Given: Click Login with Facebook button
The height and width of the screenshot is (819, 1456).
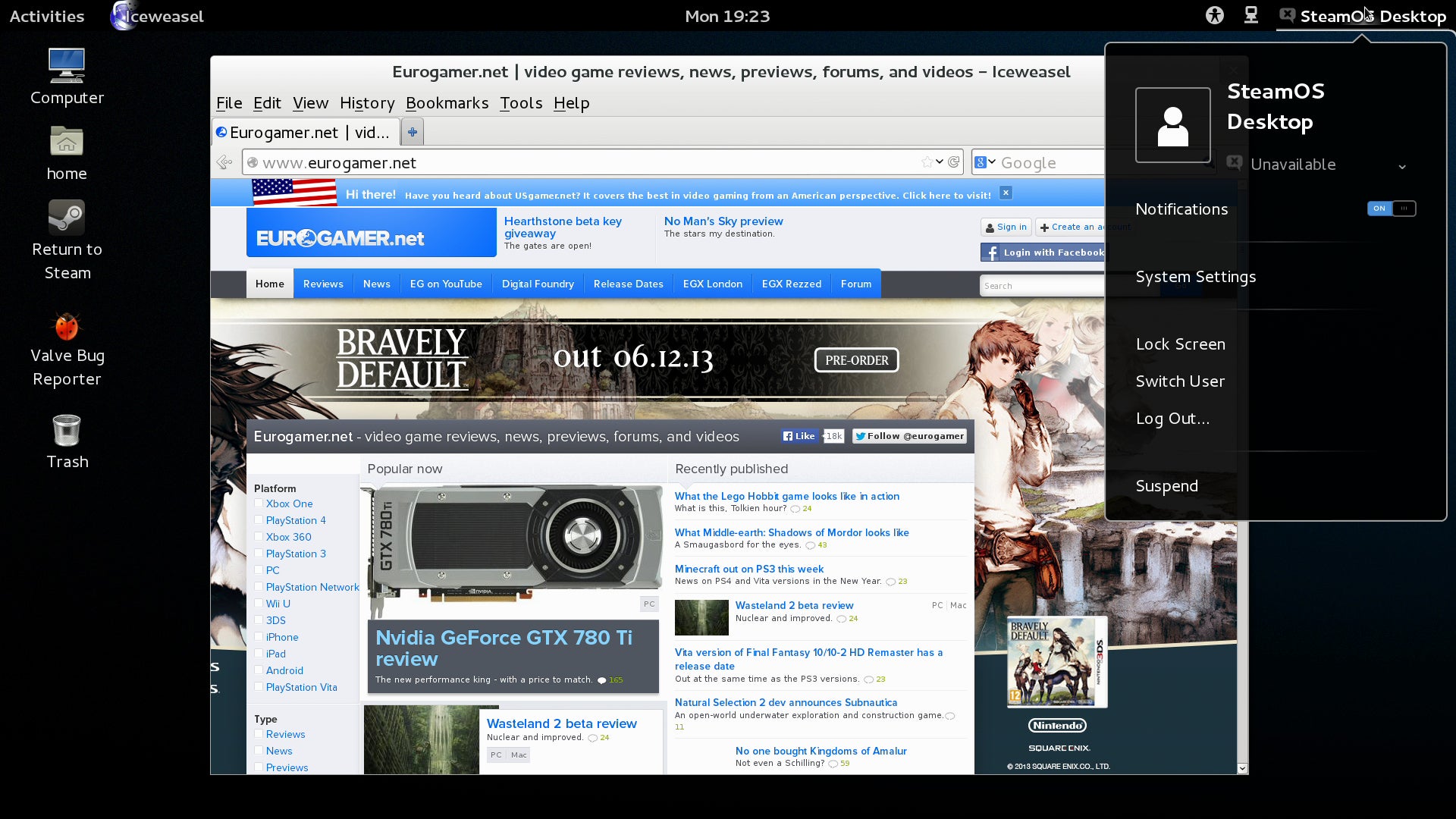Looking at the screenshot, I should (1044, 253).
